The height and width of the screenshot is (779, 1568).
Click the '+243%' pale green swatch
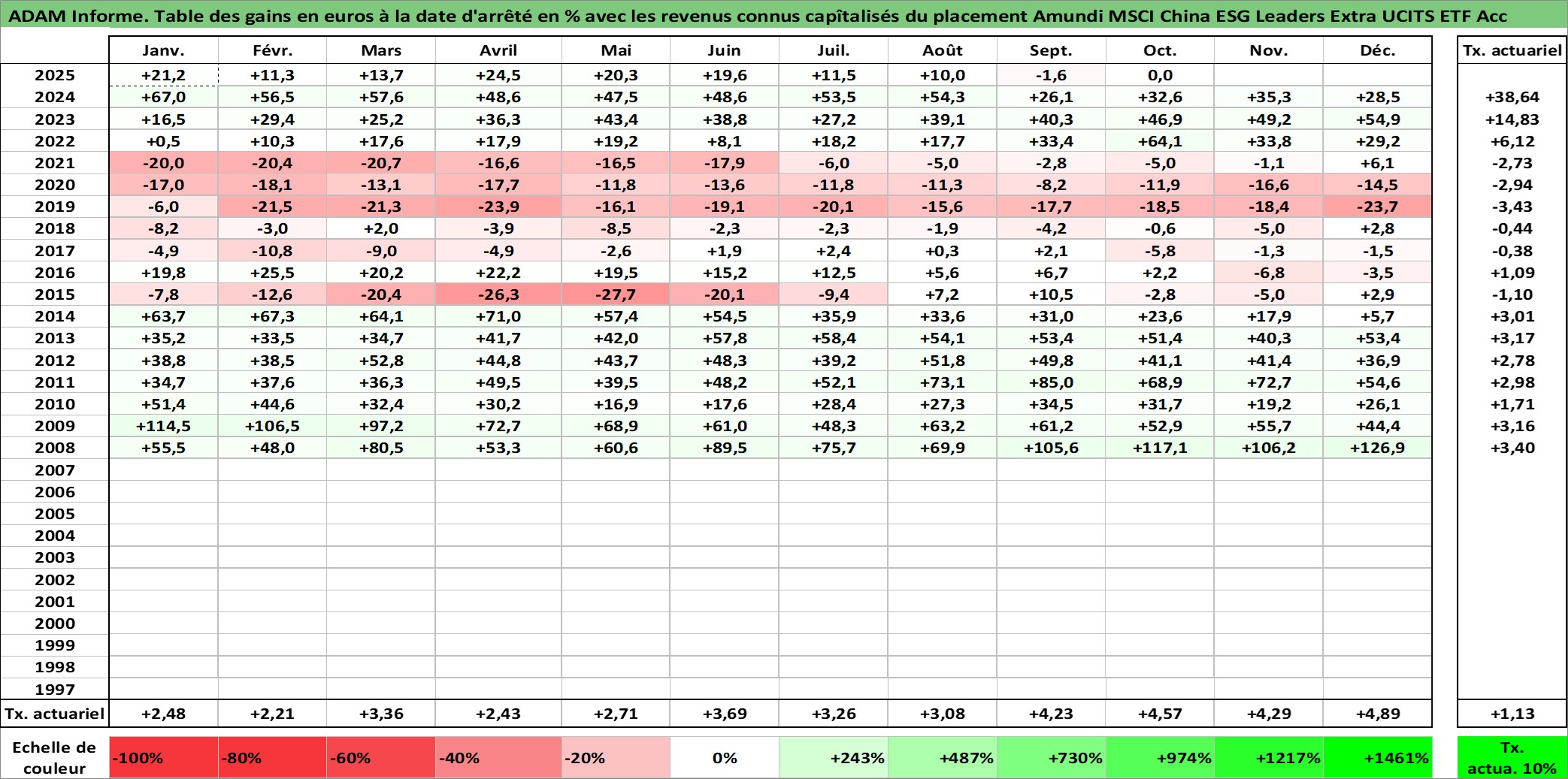click(x=834, y=757)
